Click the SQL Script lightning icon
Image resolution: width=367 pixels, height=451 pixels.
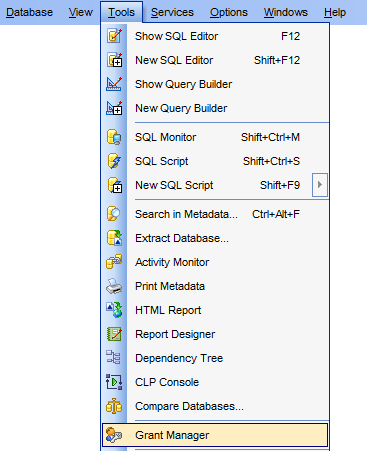[114, 161]
